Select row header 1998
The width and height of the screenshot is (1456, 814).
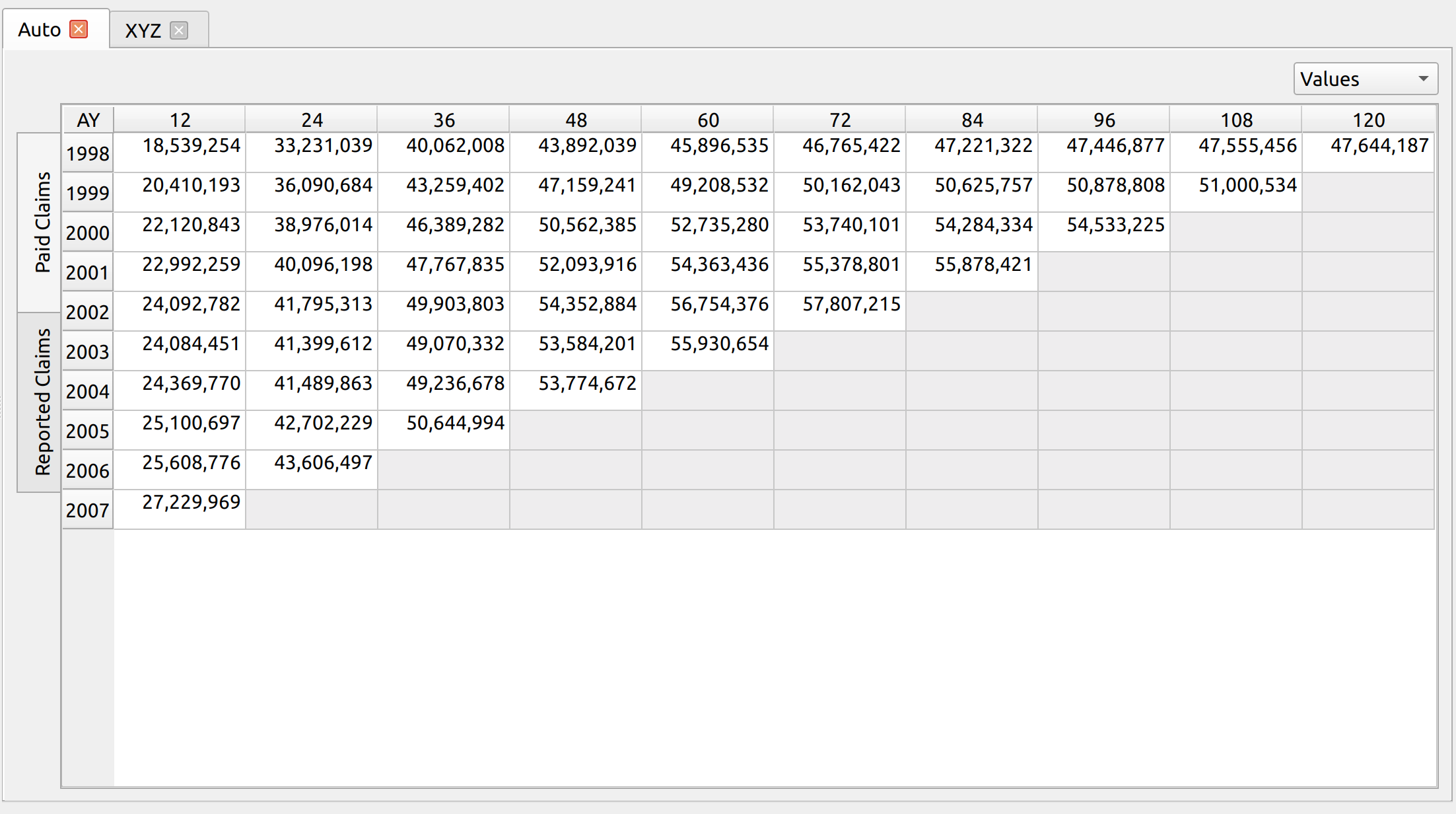point(88,153)
